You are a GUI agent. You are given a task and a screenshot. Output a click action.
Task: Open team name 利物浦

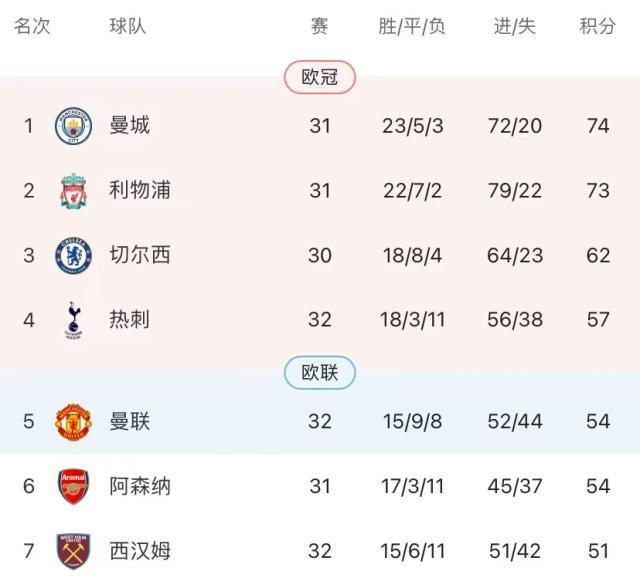tap(140, 191)
